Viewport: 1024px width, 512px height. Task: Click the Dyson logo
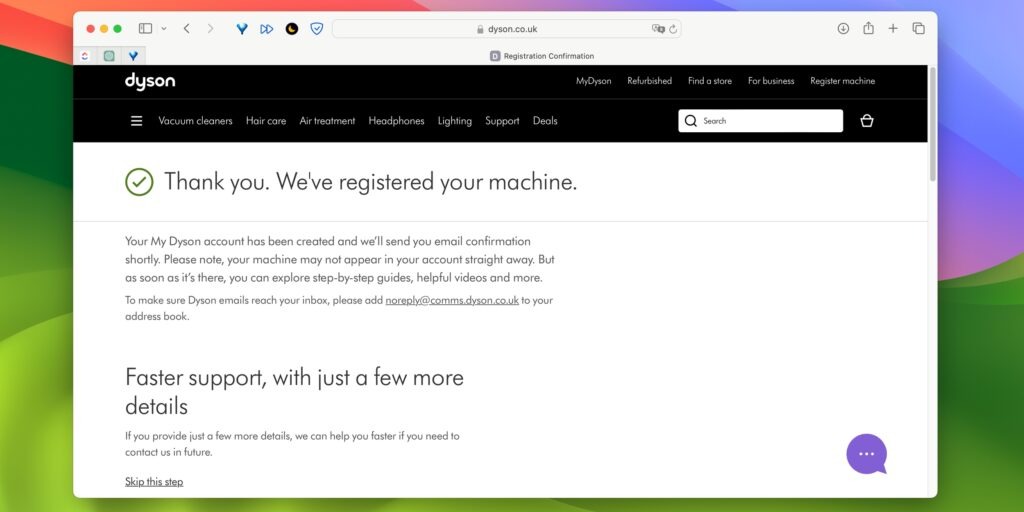[150, 81]
